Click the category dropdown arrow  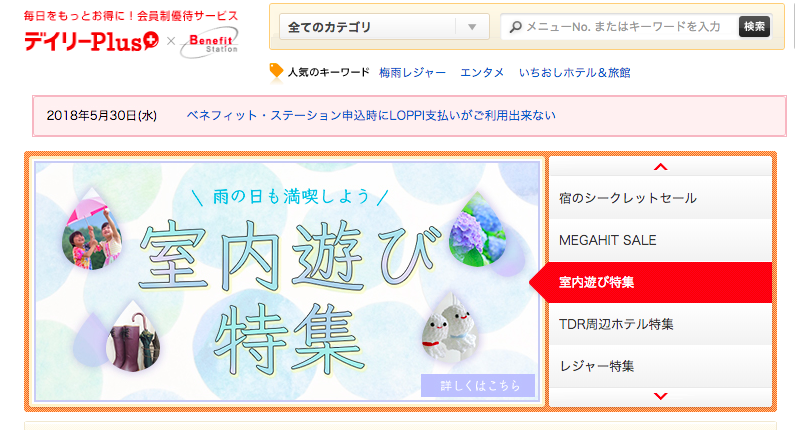point(472,27)
